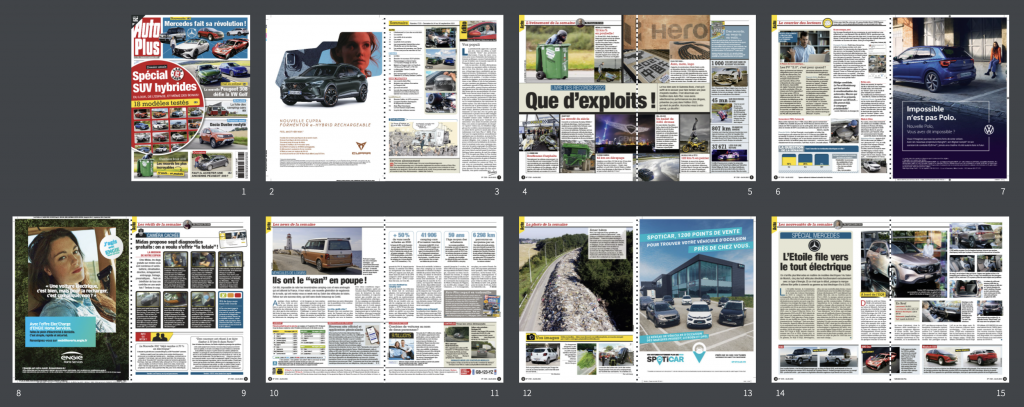Image resolution: width=1024 pixels, height=407 pixels.
Task: Click the page number 1 label
Action: [x=243, y=191]
